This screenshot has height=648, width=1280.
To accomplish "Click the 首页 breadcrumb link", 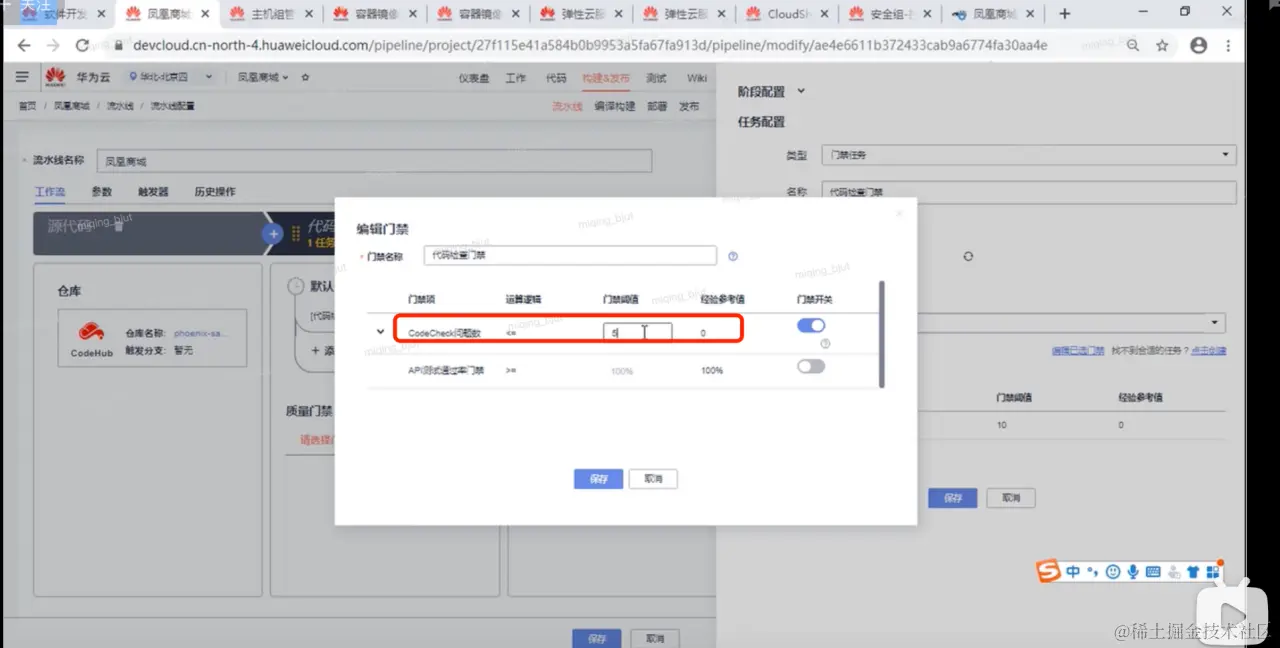I will click(27, 106).
